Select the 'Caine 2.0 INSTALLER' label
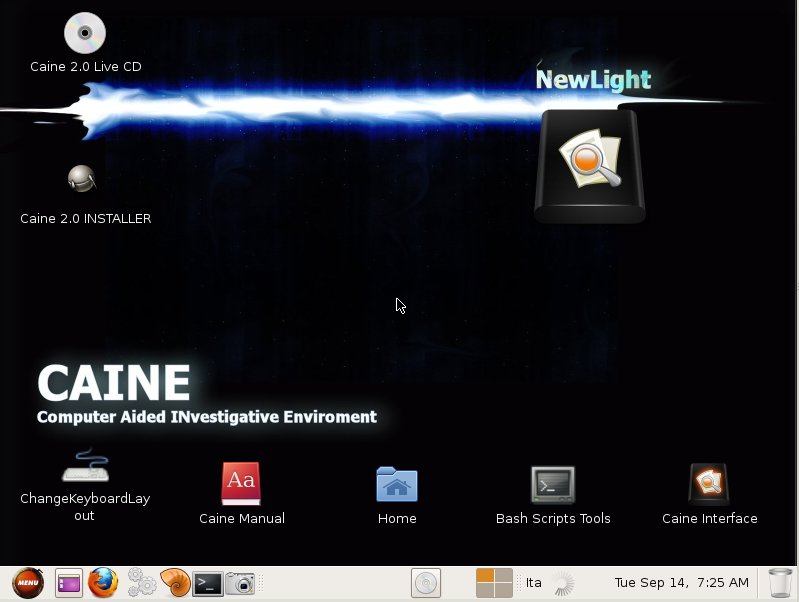Screen dimensions: 799x602 coord(86,219)
